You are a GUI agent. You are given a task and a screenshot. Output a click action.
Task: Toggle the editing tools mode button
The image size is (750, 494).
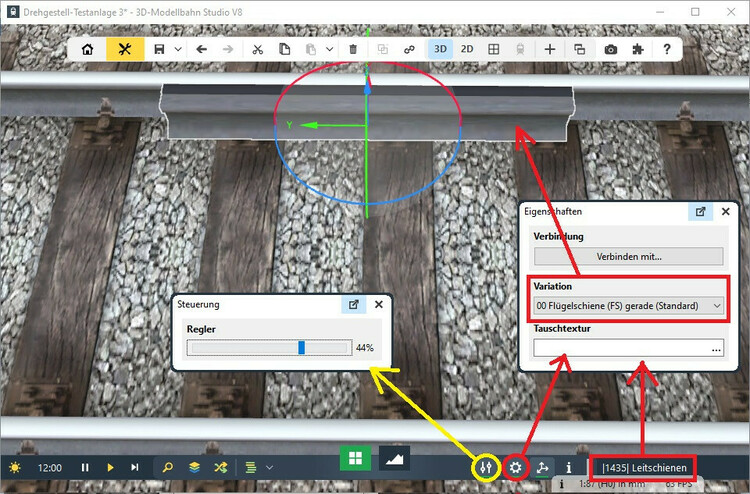[125, 49]
